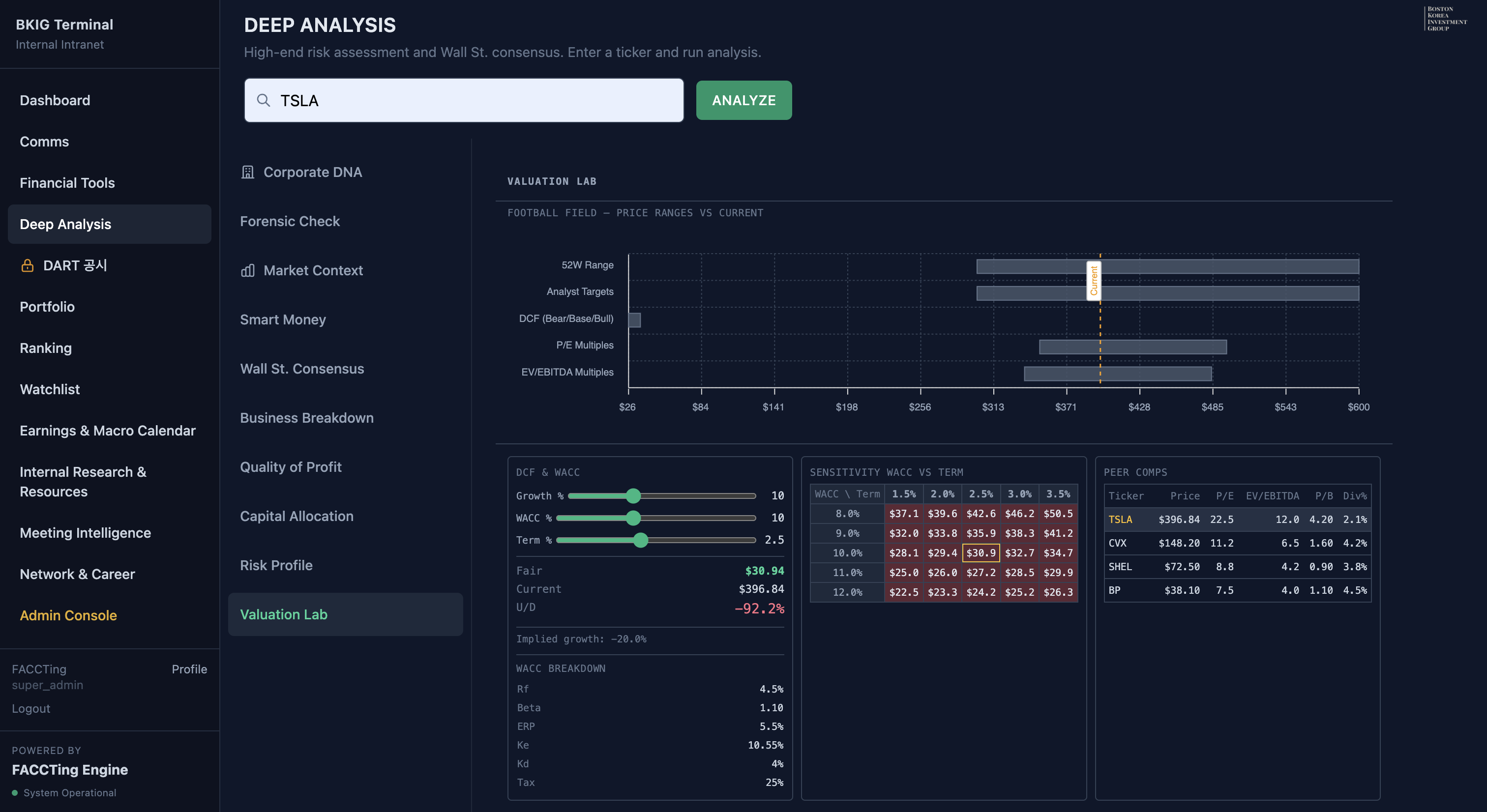
Task: Go to Admin Console
Action: point(68,615)
